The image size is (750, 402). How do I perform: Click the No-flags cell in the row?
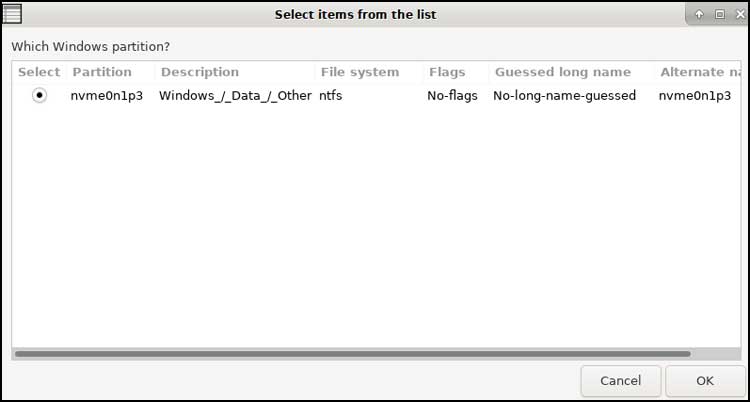[452, 96]
